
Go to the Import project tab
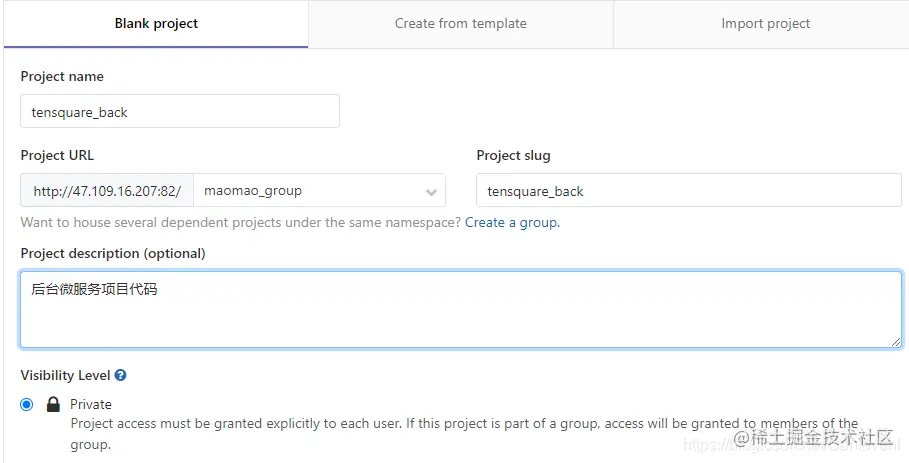pos(765,24)
